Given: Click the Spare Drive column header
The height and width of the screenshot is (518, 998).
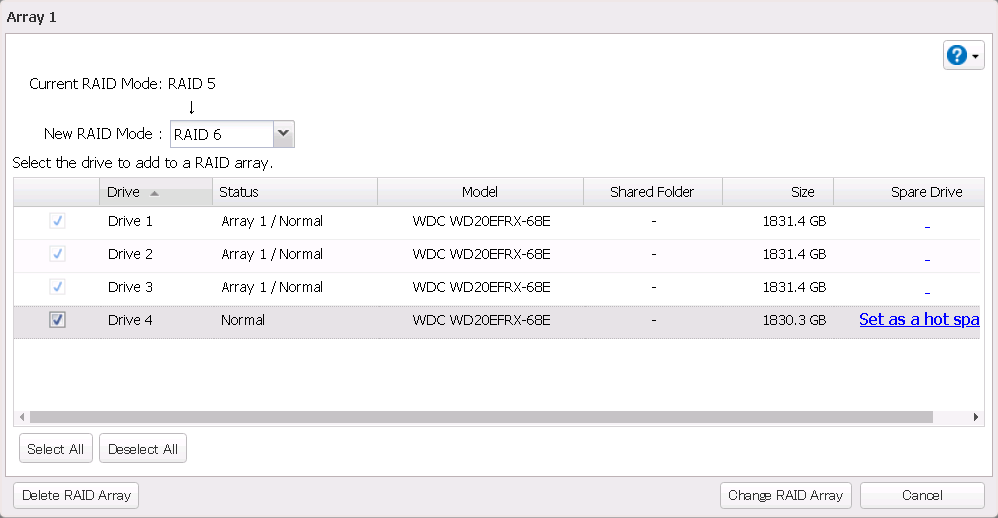Looking at the screenshot, I should (926, 192).
